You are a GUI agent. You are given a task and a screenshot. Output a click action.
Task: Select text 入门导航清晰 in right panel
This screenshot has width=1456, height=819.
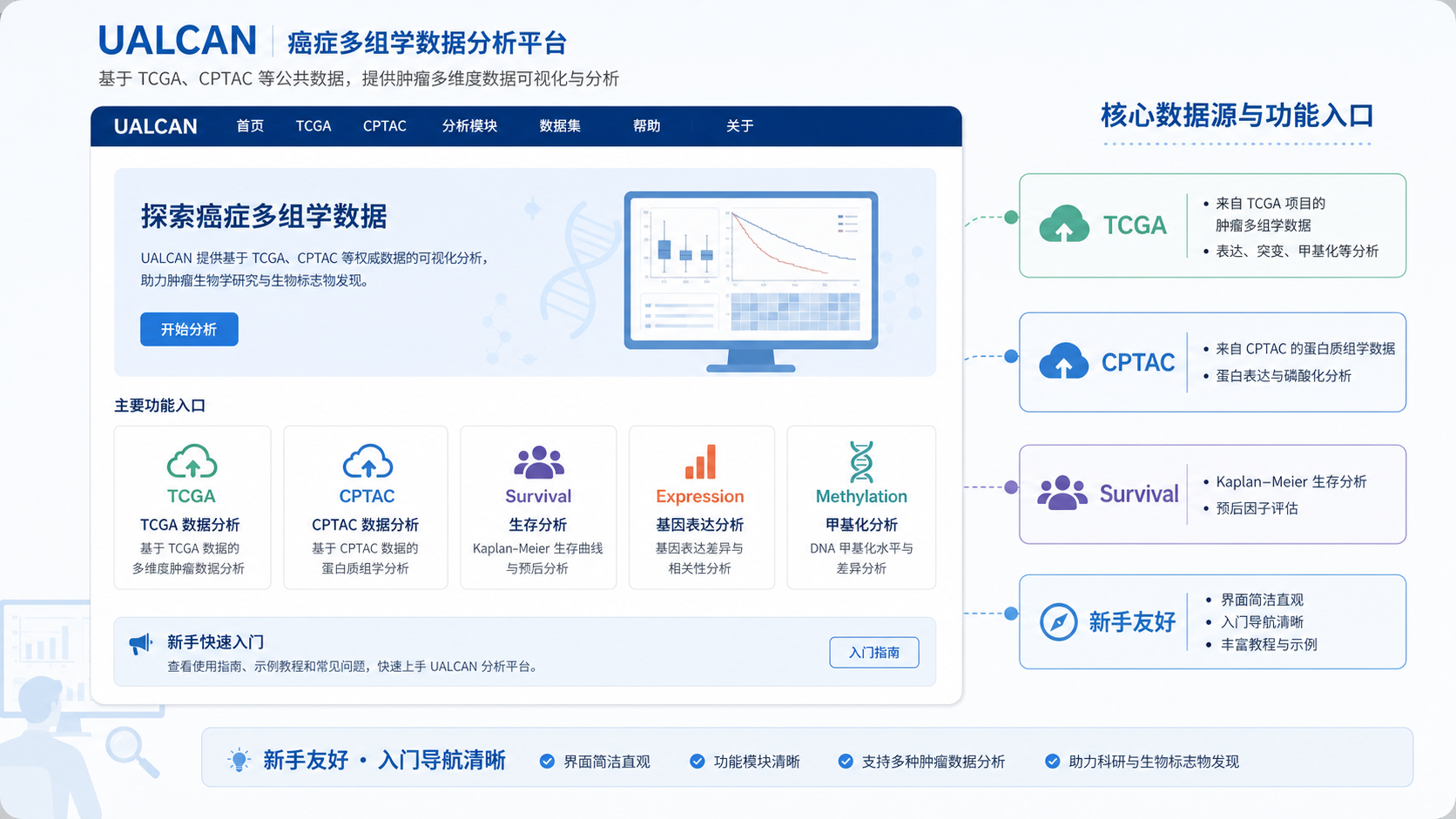pos(1262,622)
